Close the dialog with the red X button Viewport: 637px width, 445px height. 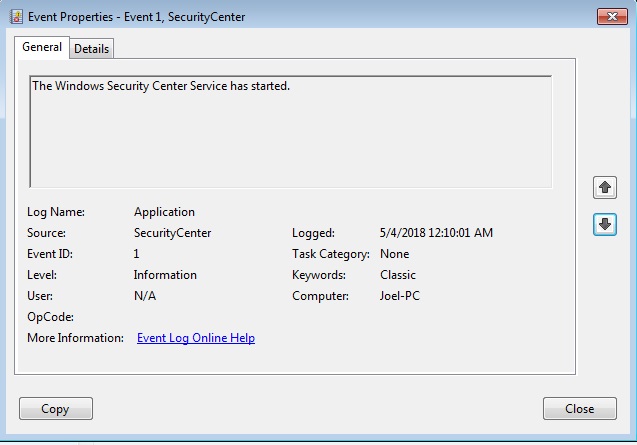[x=611, y=17]
